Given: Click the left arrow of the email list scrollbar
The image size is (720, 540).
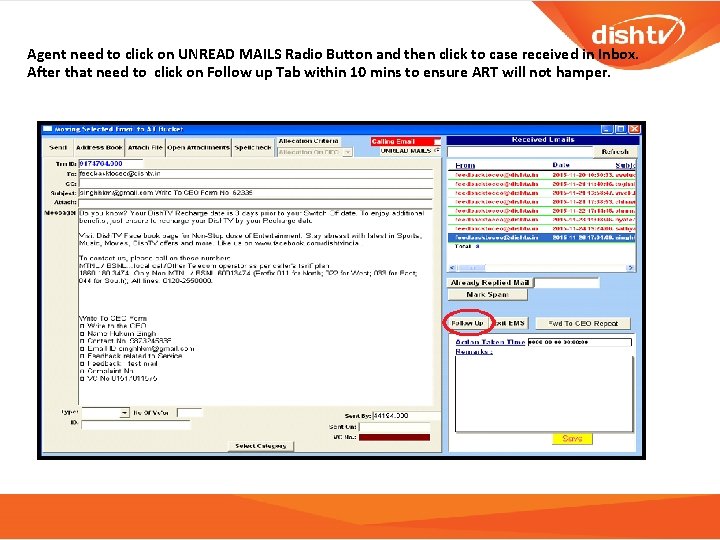Looking at the screenshot, I should tap(452, 267).
